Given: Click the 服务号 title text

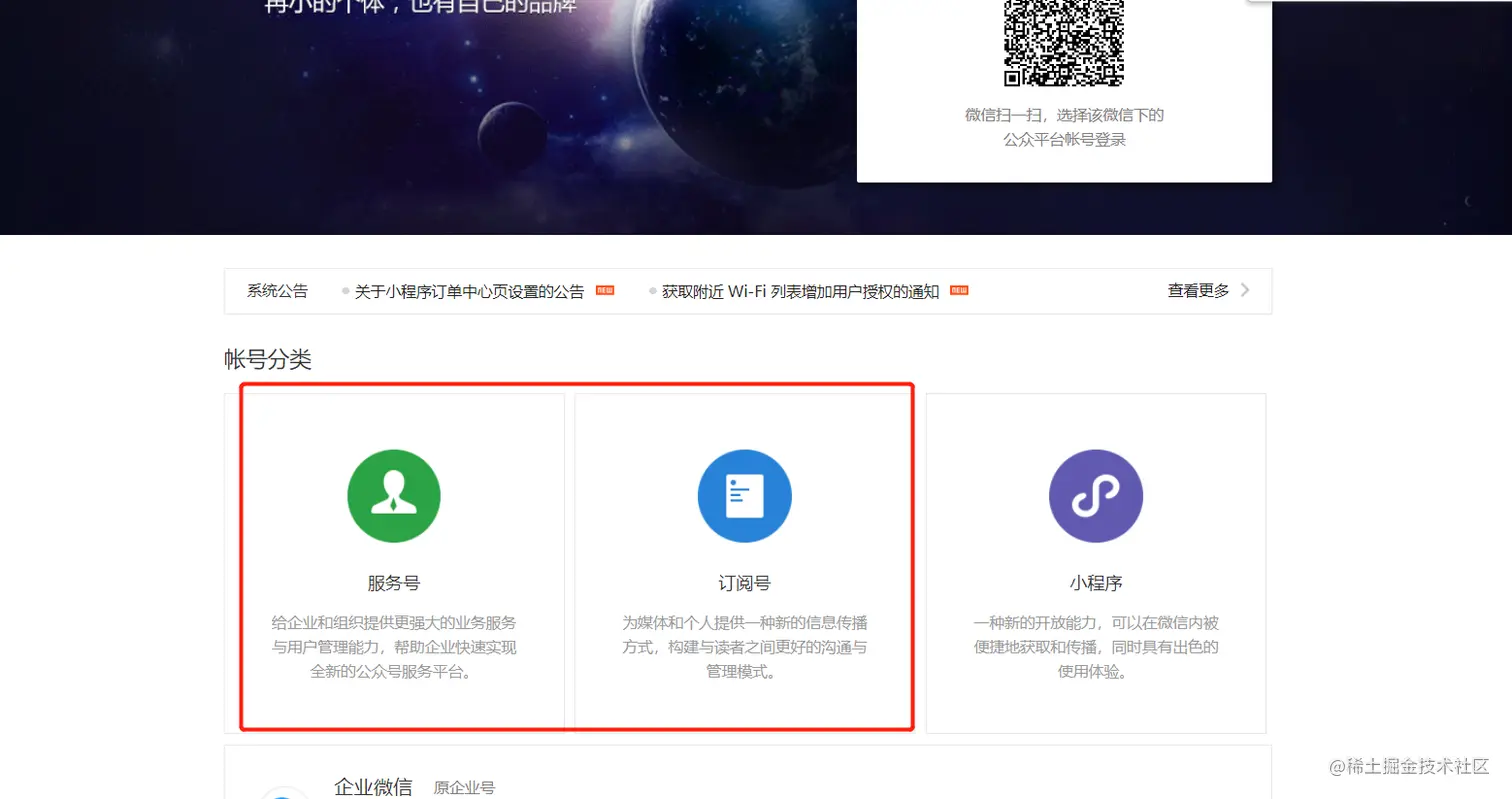Looking at the screenshot, I should 394,584.
